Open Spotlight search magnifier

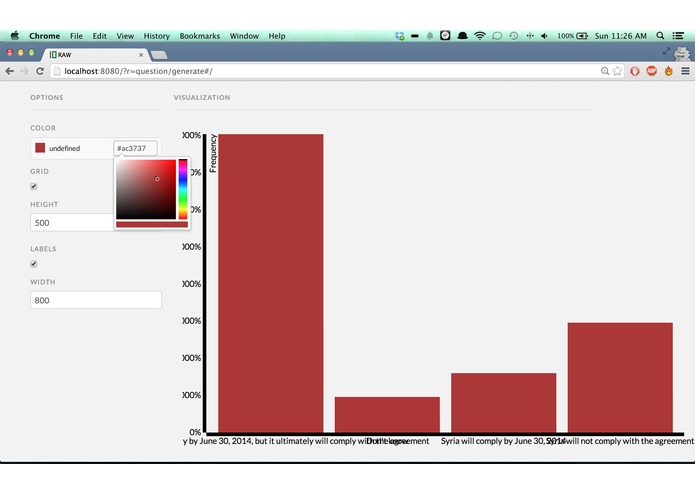[x=660, y=36]
